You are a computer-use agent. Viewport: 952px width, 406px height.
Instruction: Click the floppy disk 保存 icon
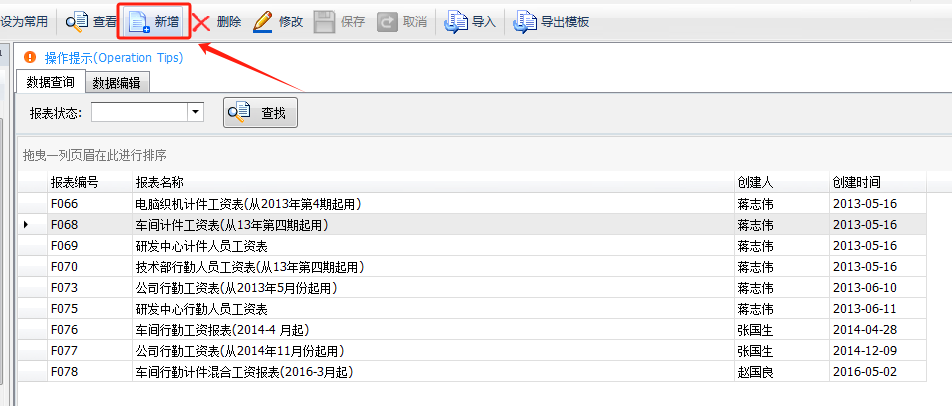pyautogui.click(x=324, y=22)
